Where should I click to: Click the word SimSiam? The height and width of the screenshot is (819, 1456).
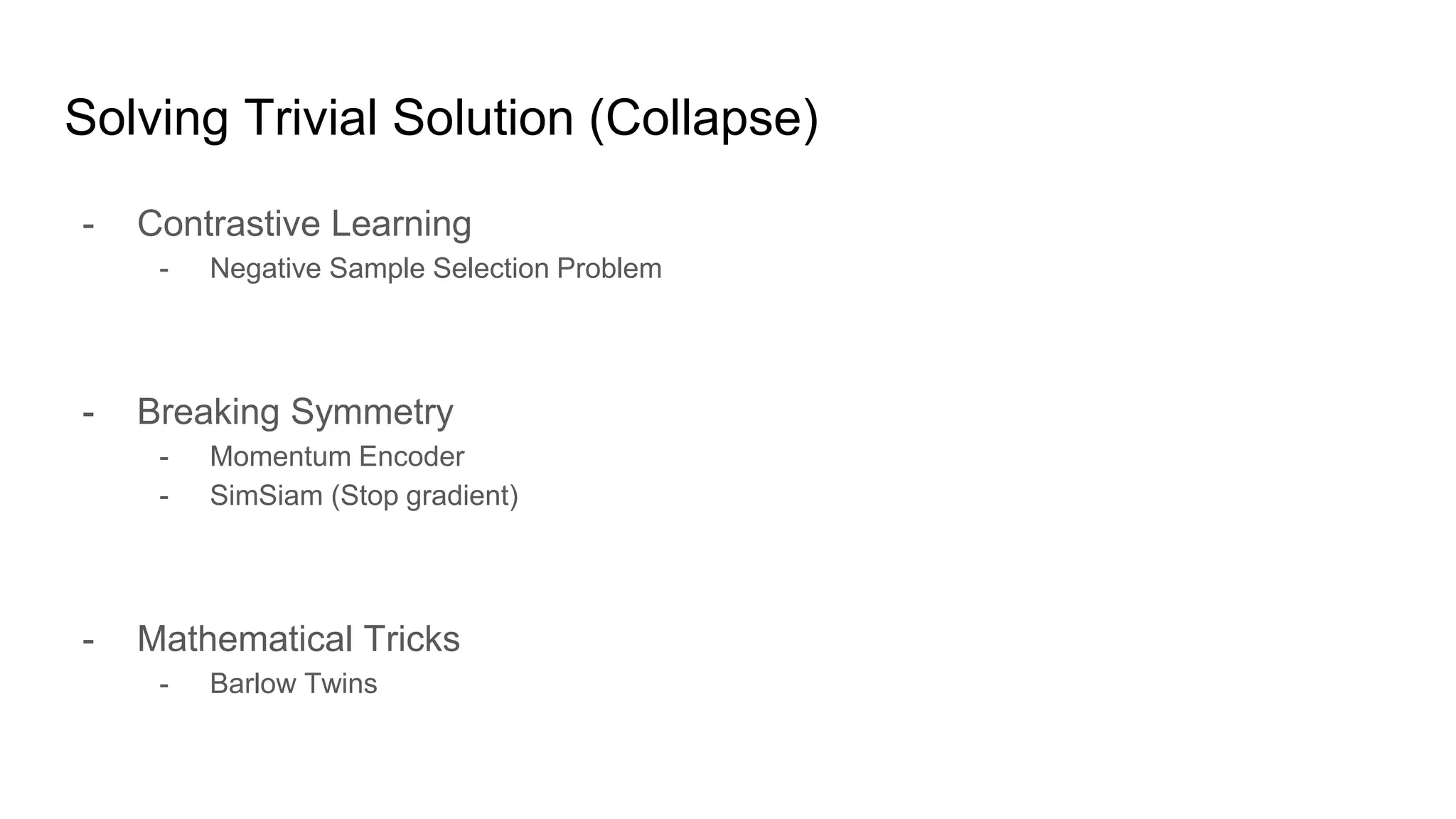266,496
